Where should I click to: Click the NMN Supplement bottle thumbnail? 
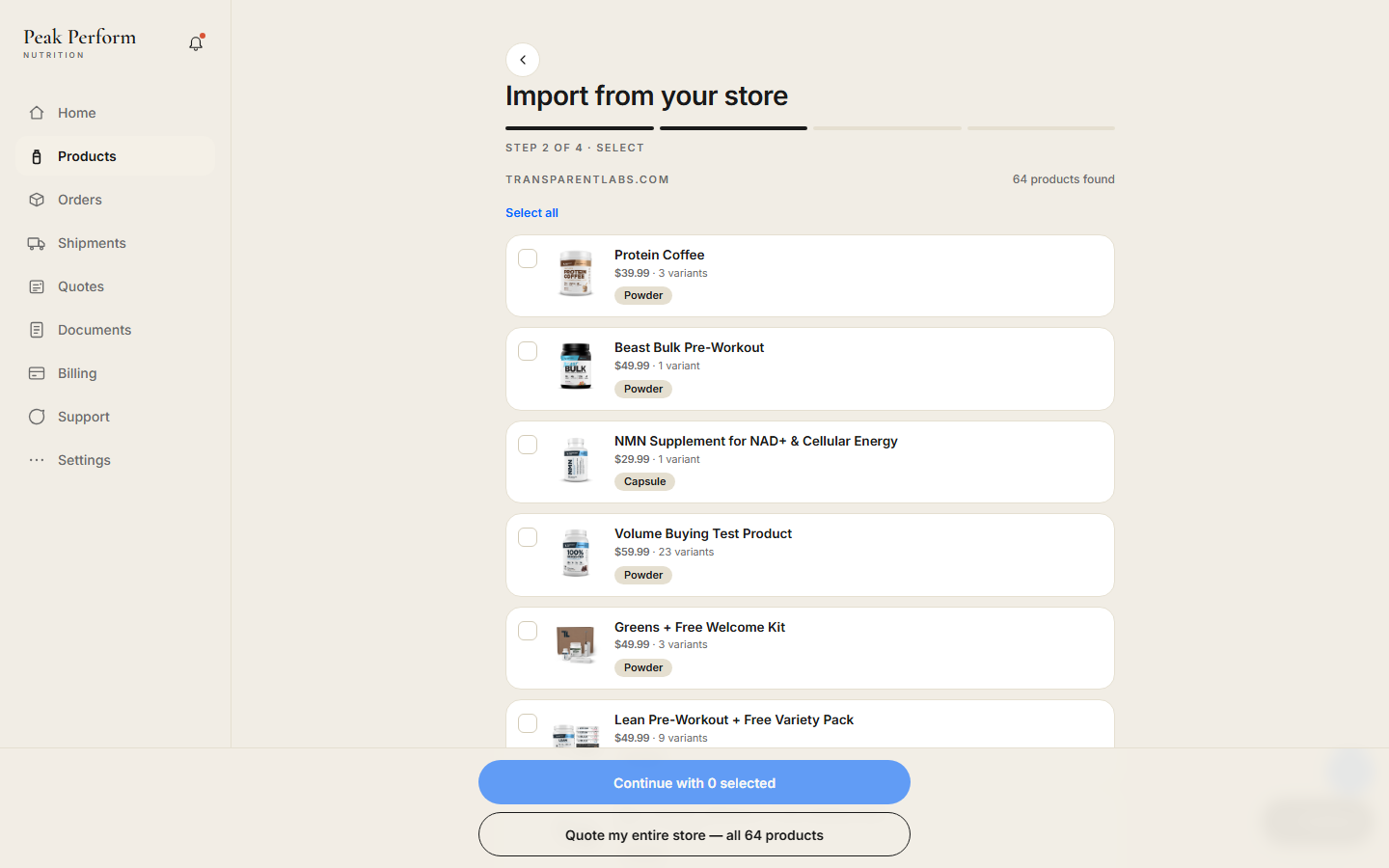point(576,459)
